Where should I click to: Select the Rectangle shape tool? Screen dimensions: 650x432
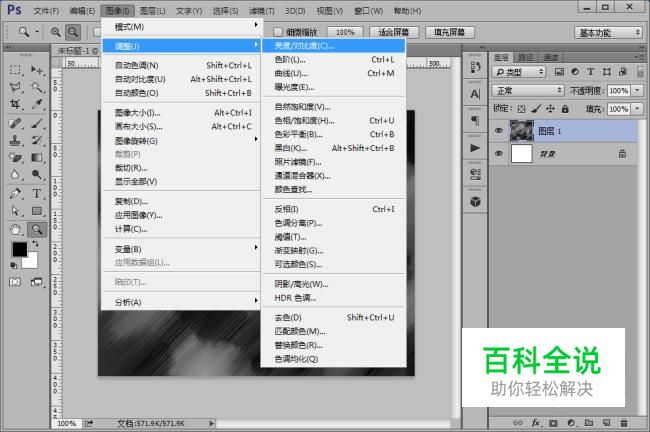(37, 211)
